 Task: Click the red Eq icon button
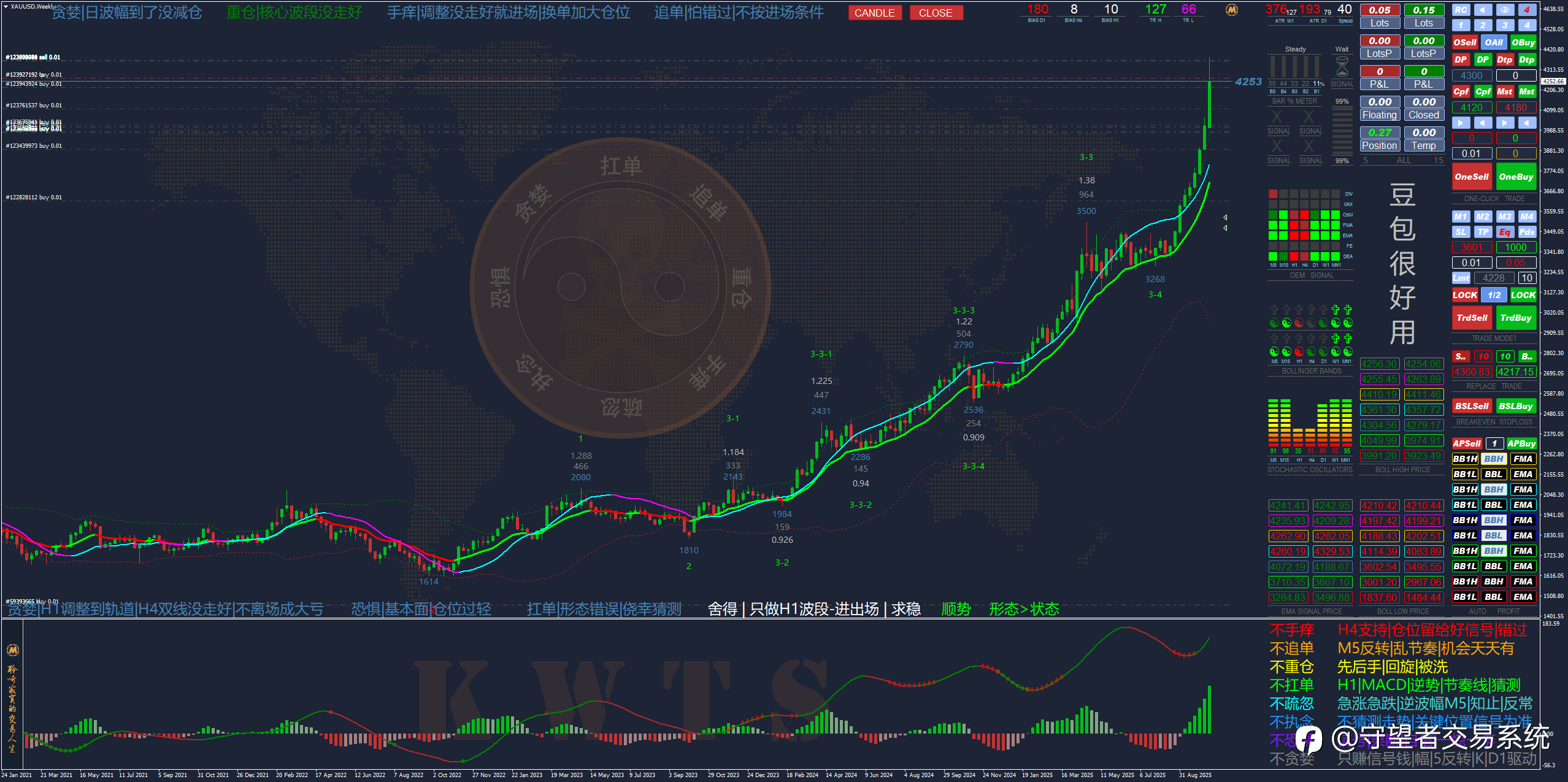pos(1504,232)
